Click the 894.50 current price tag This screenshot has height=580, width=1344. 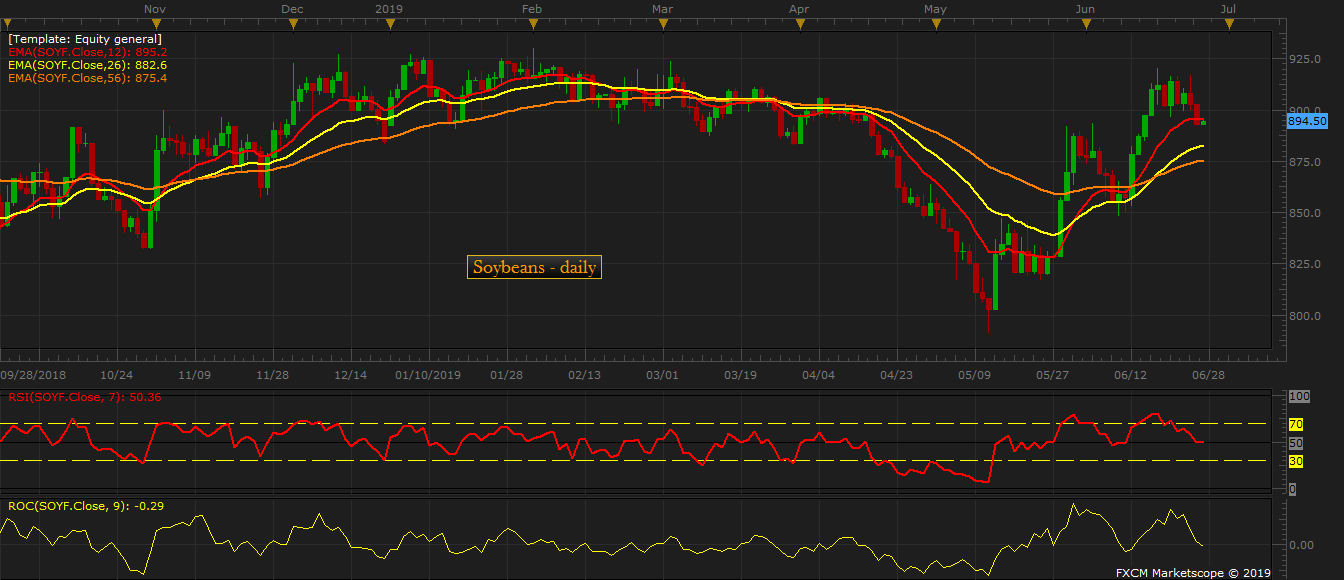pos(1306,120)
